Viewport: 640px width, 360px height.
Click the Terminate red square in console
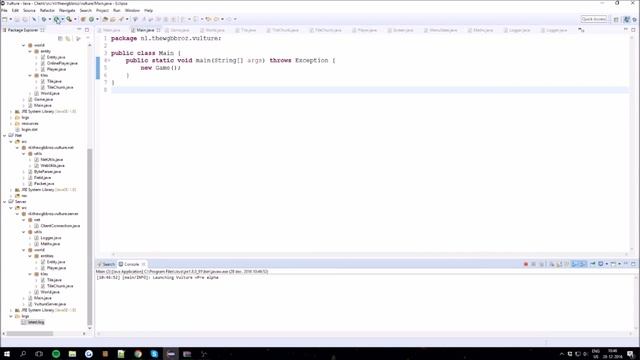[x=526, y=264]
